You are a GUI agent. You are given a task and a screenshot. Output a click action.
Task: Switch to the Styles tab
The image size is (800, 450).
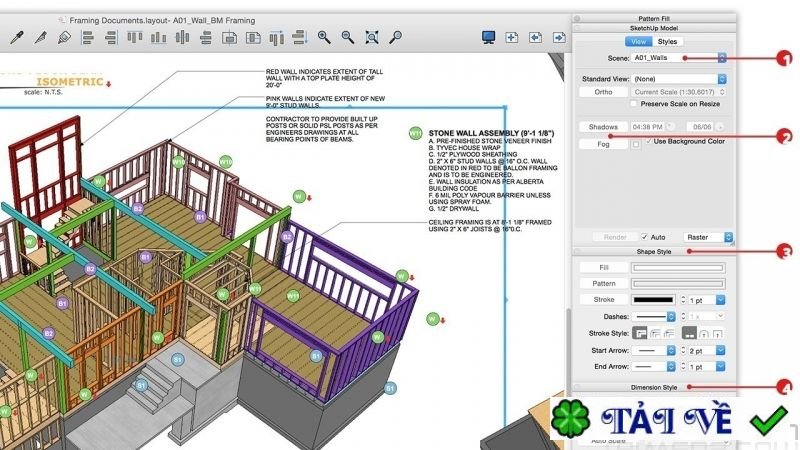tap(667, 41)
